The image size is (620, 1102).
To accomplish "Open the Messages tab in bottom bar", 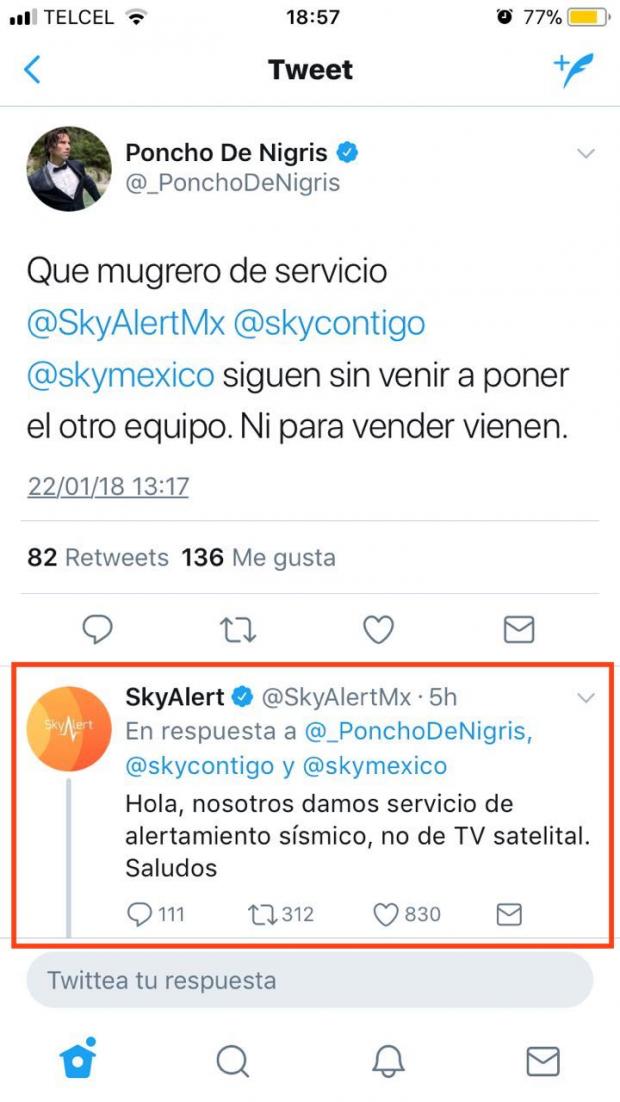I will [x=543, y=1061].
